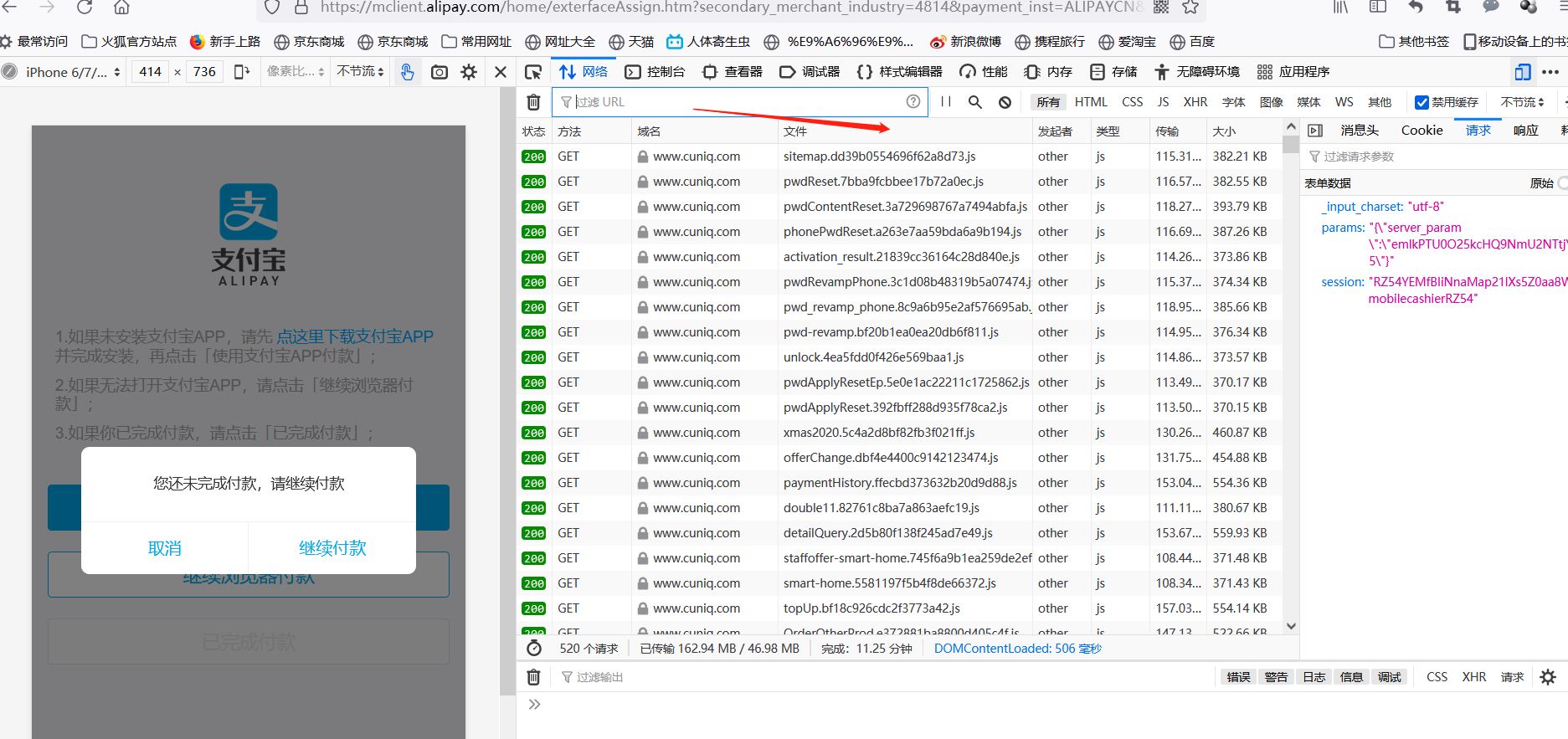Go to the browser home page icon
The height and width of the screenshot is (739, 1568).
(121, 8)
